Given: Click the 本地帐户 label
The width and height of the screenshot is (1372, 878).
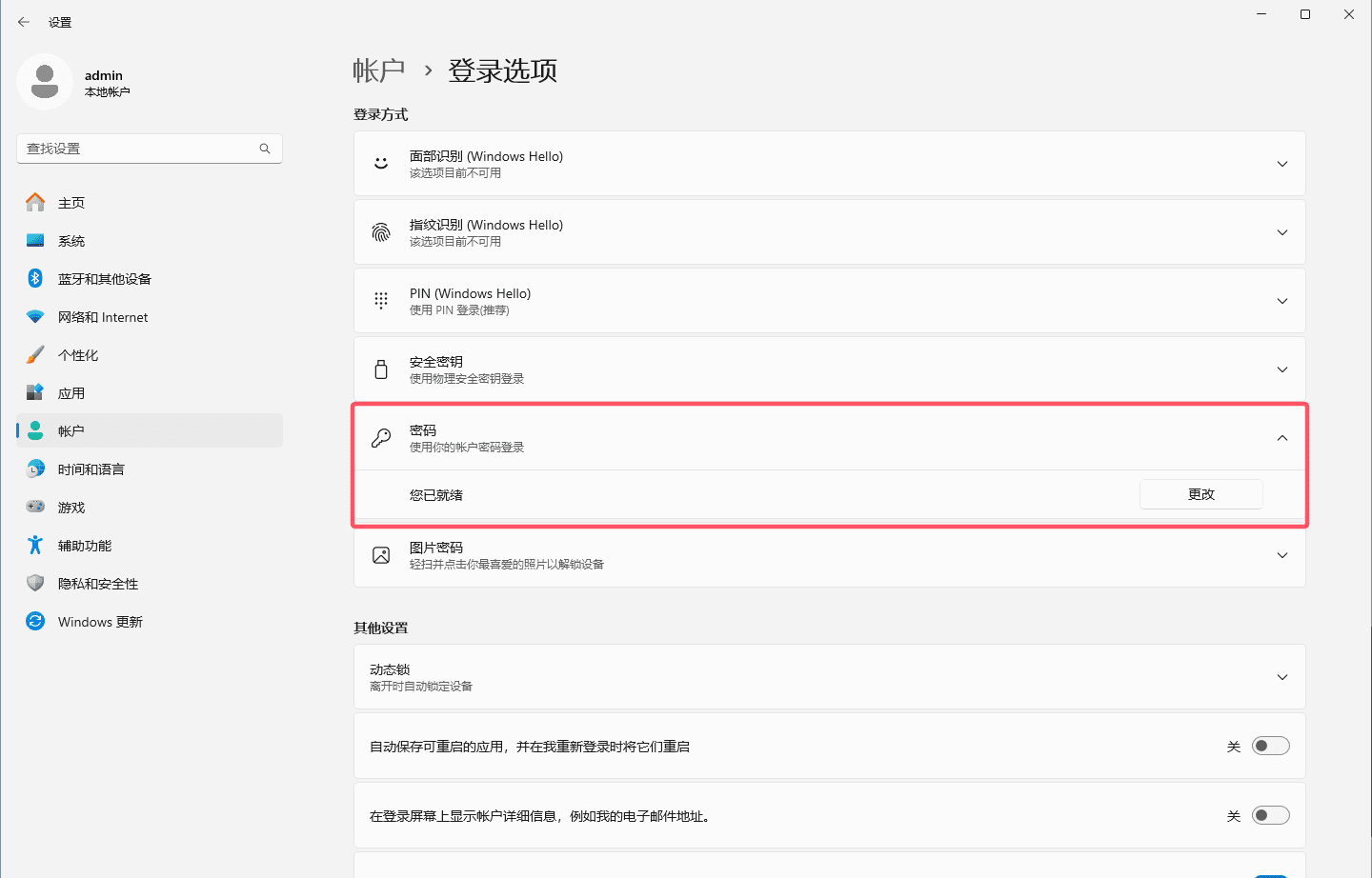Looking at the screenshot, I should click(x=108, y=92).
